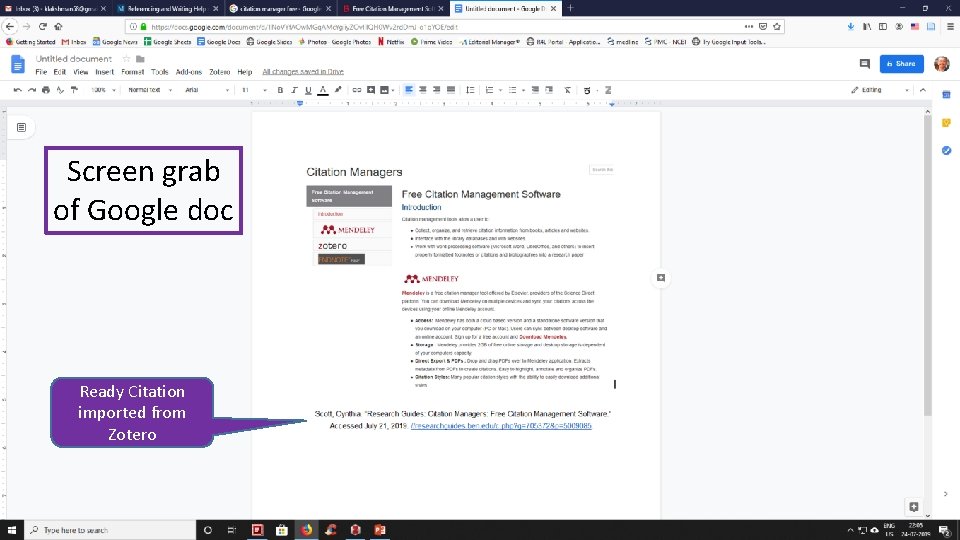Open the Add-ons menu
Screen dimensions: 960x540
coord(187,72)
